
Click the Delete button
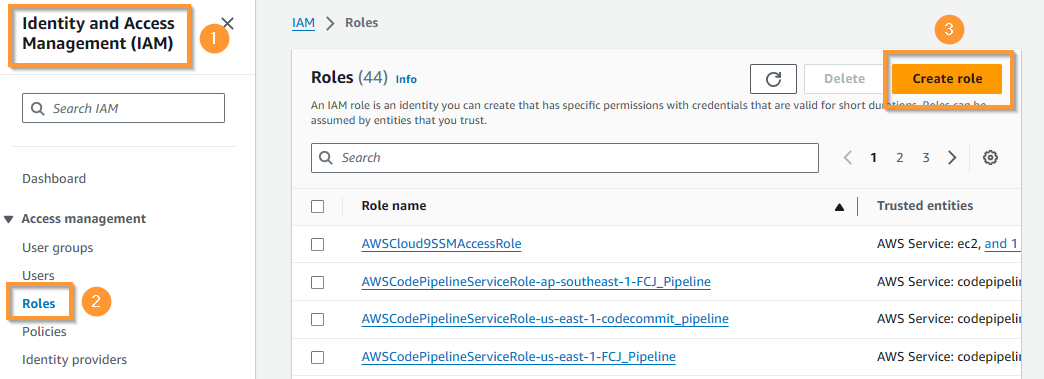(844, 79)
